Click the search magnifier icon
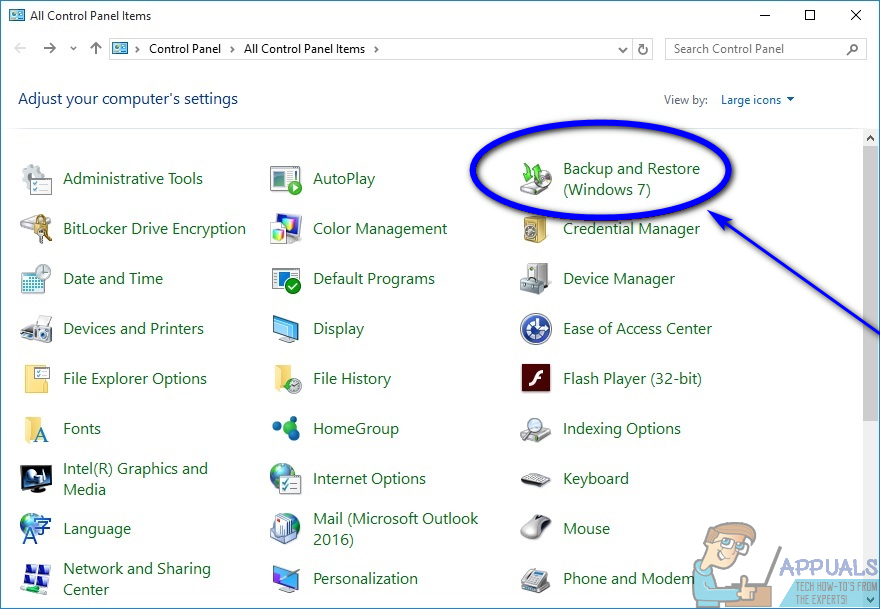 point(852,49)
